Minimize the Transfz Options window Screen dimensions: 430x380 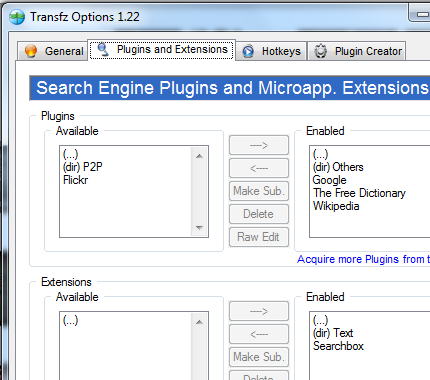tap(421, 14)
